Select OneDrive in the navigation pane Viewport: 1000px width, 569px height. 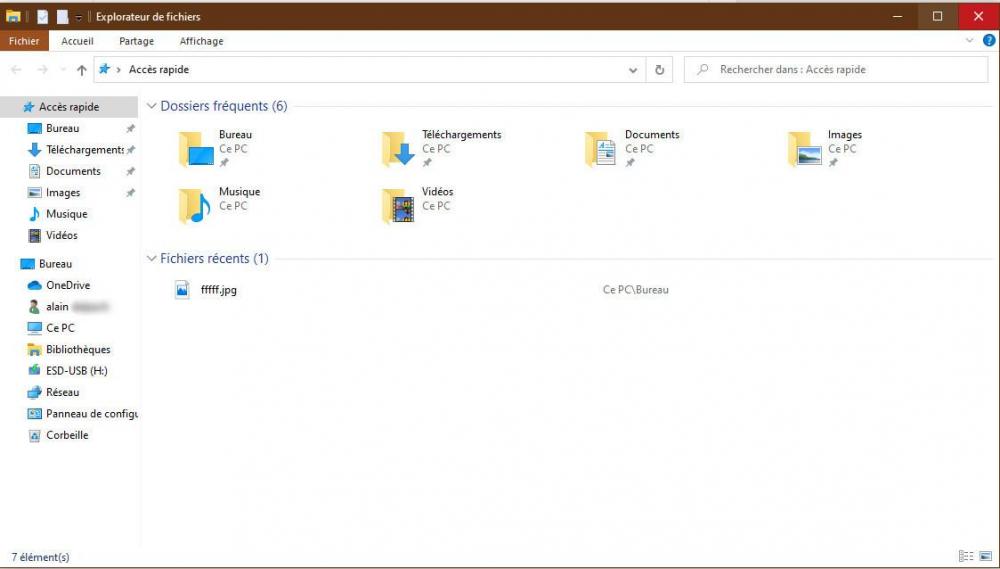pyautogui.click(x=67, y=285)
